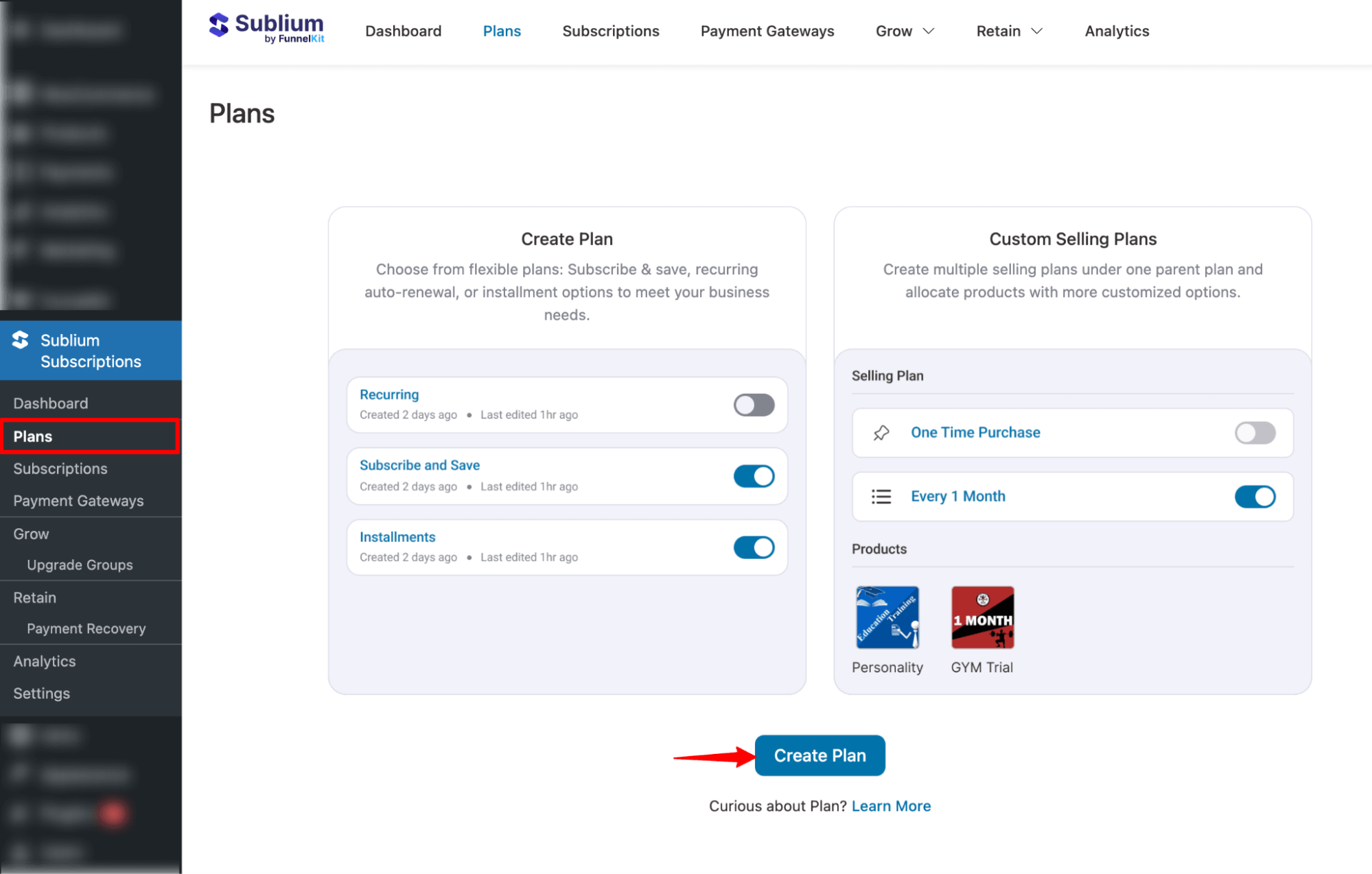Expand the Retain dropdown in top navigation
This screenshot has width=1372, height=874.
pos(1009,32)
